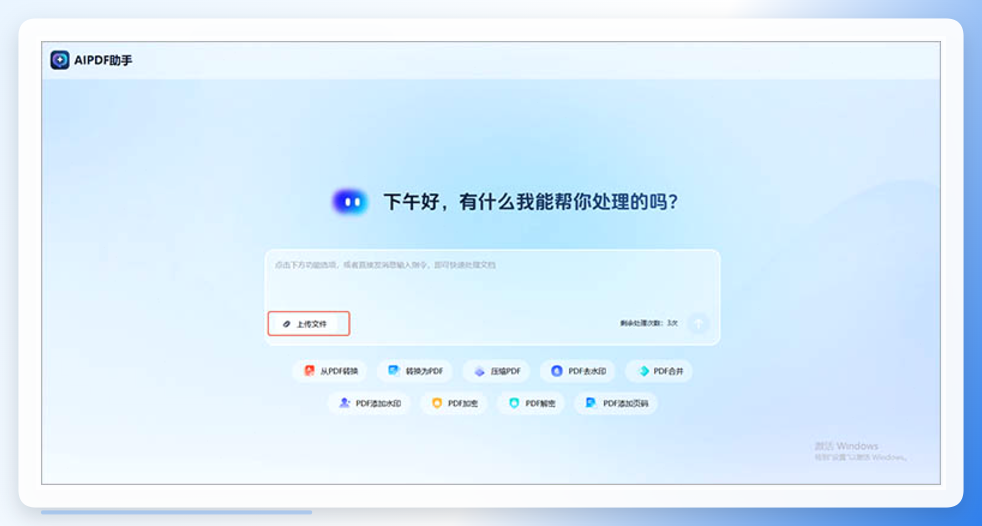The height and width of the screenshot is (526, 982).
Task: Click the 上传文件 upload button
Action: pos(309,324)
